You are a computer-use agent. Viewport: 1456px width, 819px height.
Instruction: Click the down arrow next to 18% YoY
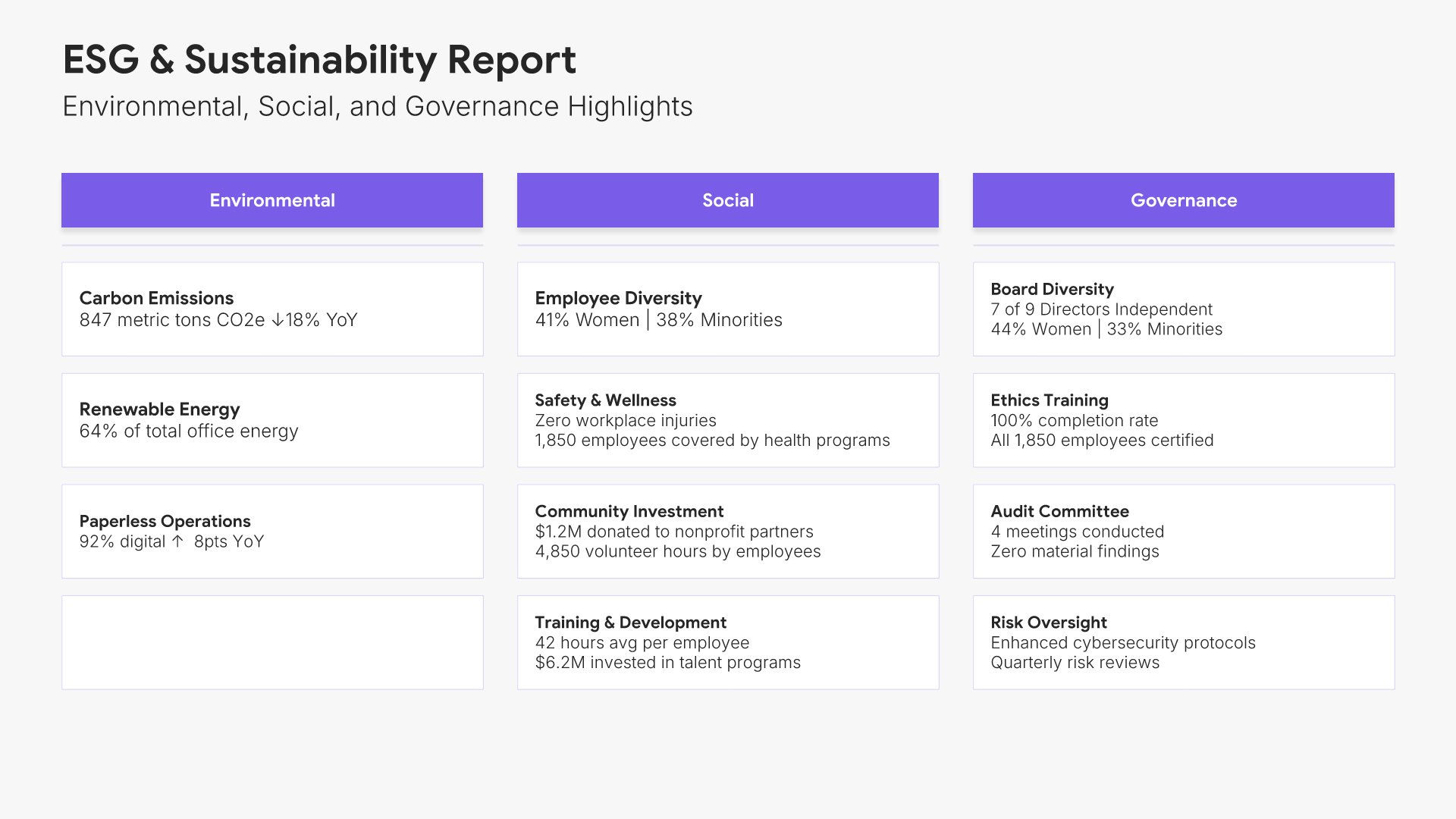pos(278,320)
